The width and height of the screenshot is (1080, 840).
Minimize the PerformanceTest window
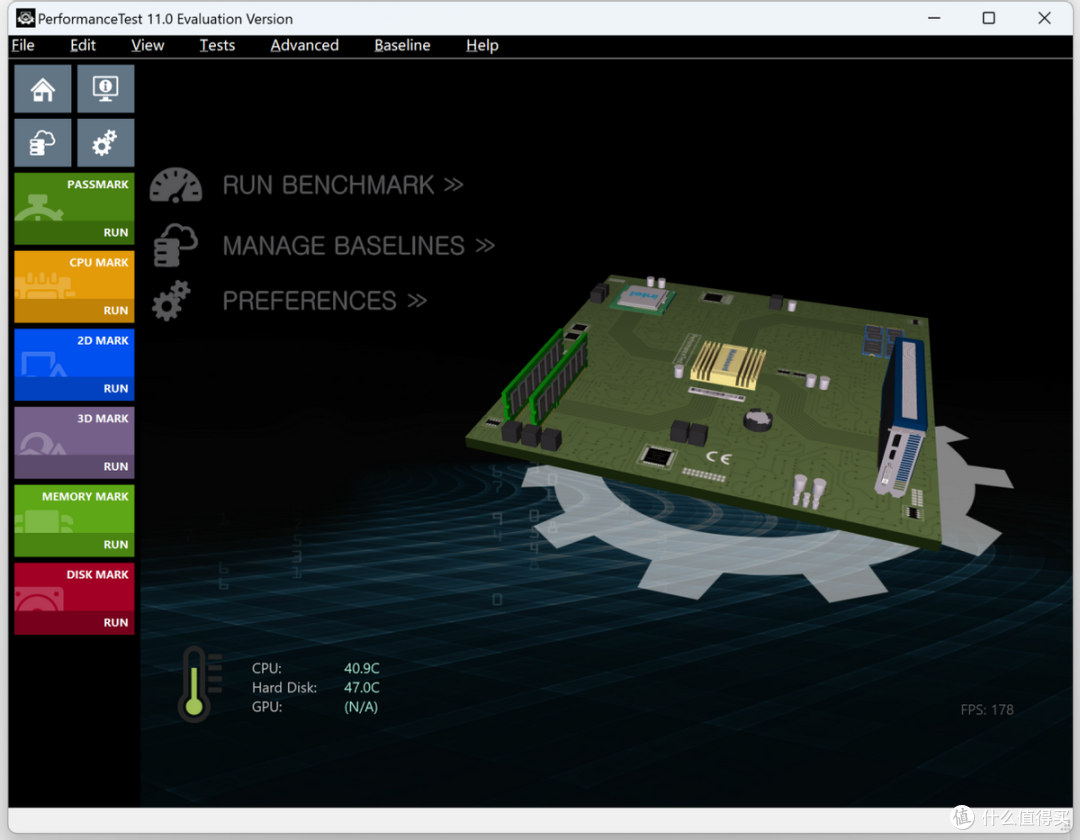[x=934, y=19]
